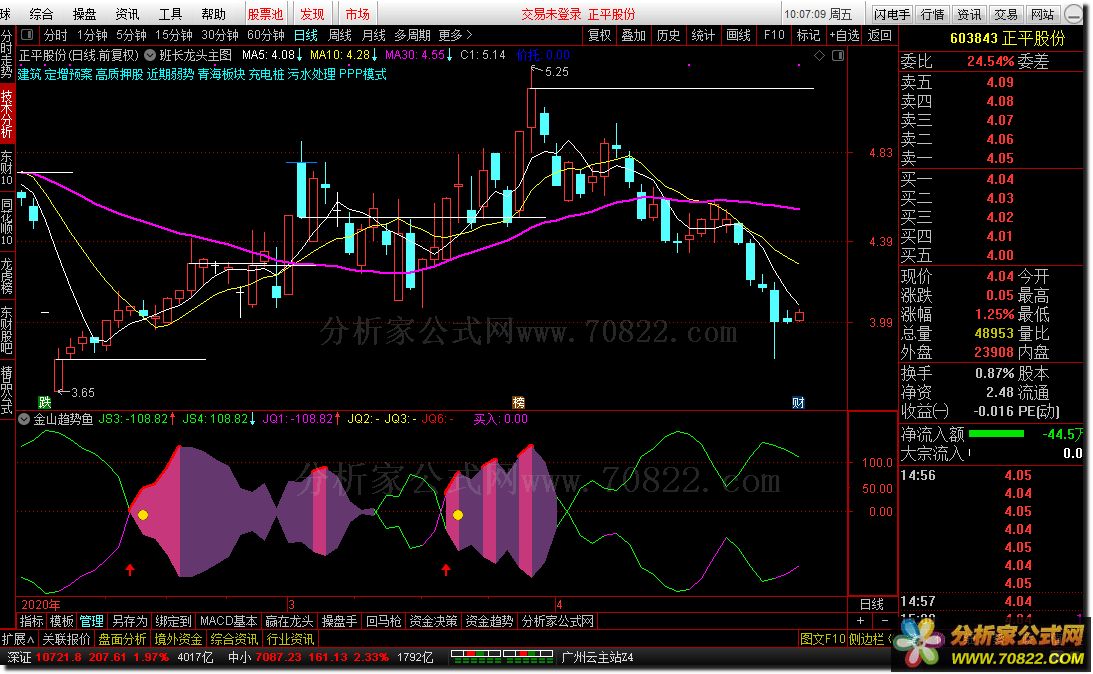Select the 分时 period
The image size is (1093, 674).
(56, 35)
